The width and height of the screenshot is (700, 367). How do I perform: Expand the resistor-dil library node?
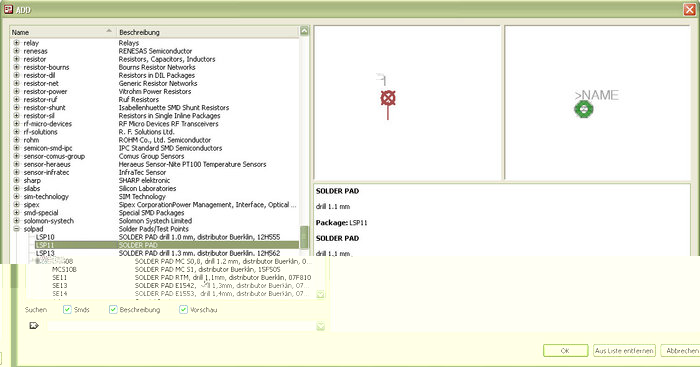click(17, 75)
